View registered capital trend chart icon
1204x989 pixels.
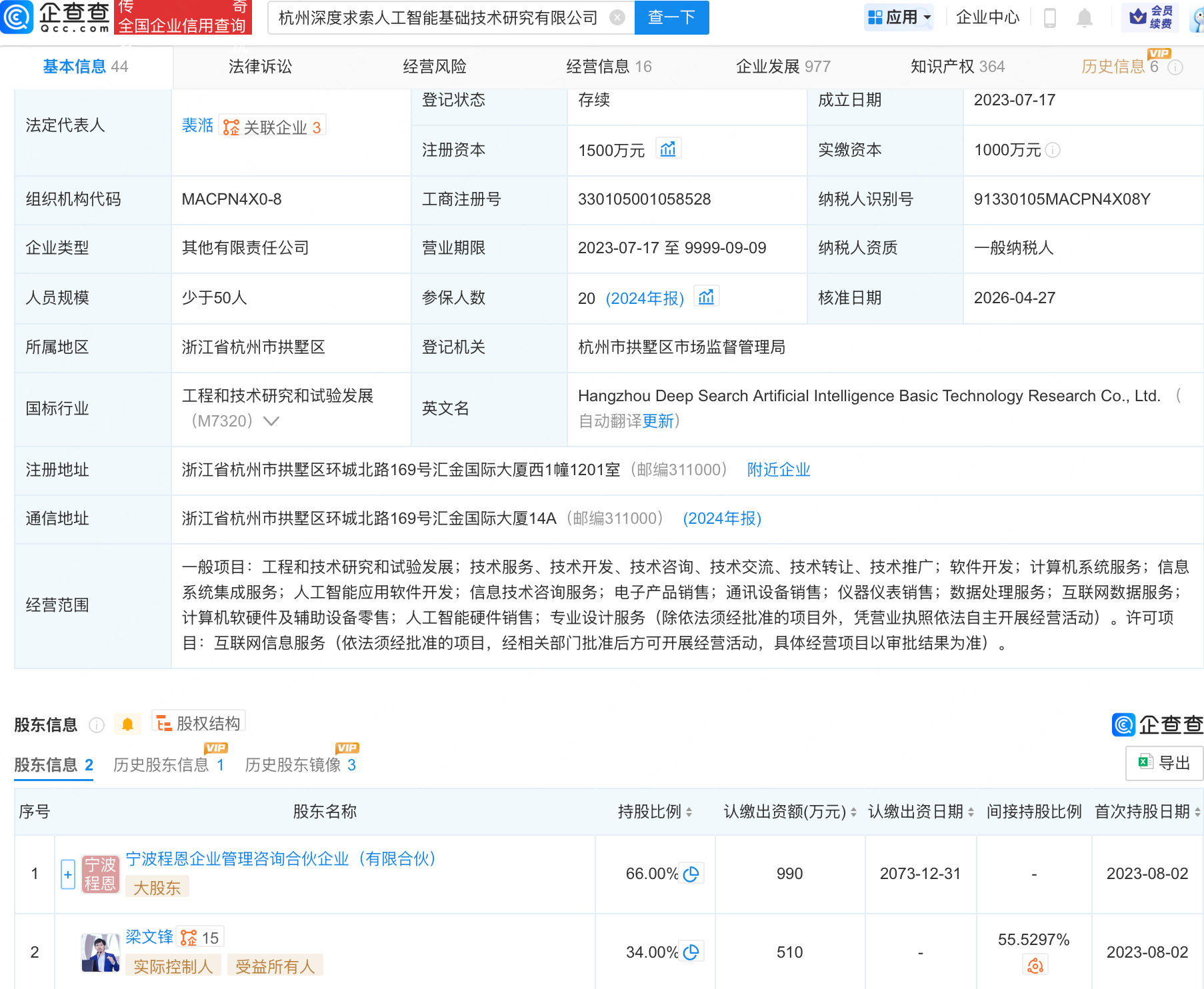667,149
